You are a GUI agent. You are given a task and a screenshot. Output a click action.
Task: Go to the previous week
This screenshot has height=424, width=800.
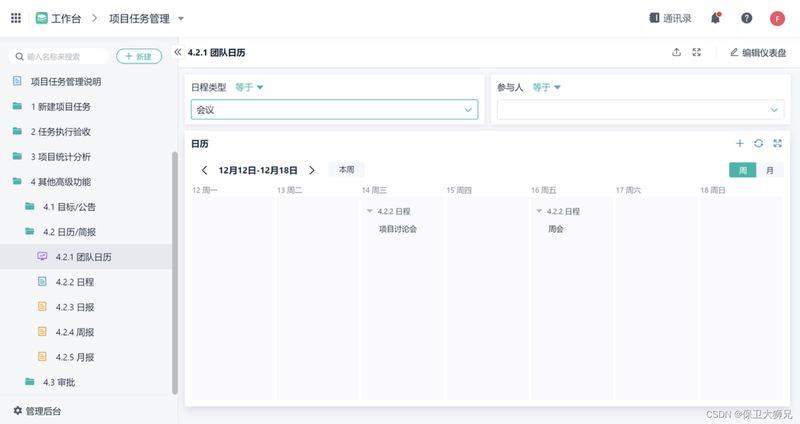tap(205, 170)
